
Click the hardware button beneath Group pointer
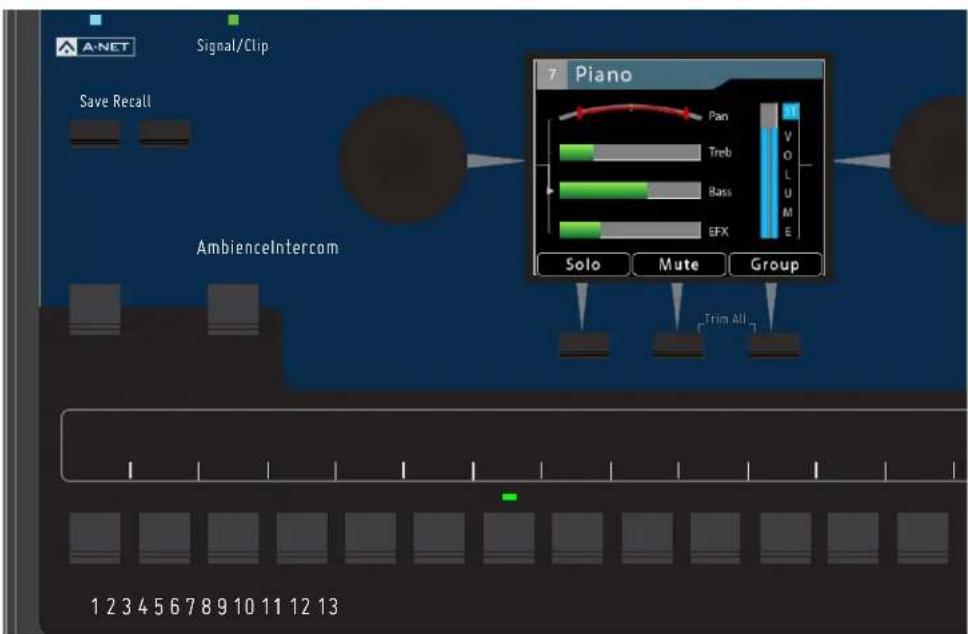coord(774,344)
